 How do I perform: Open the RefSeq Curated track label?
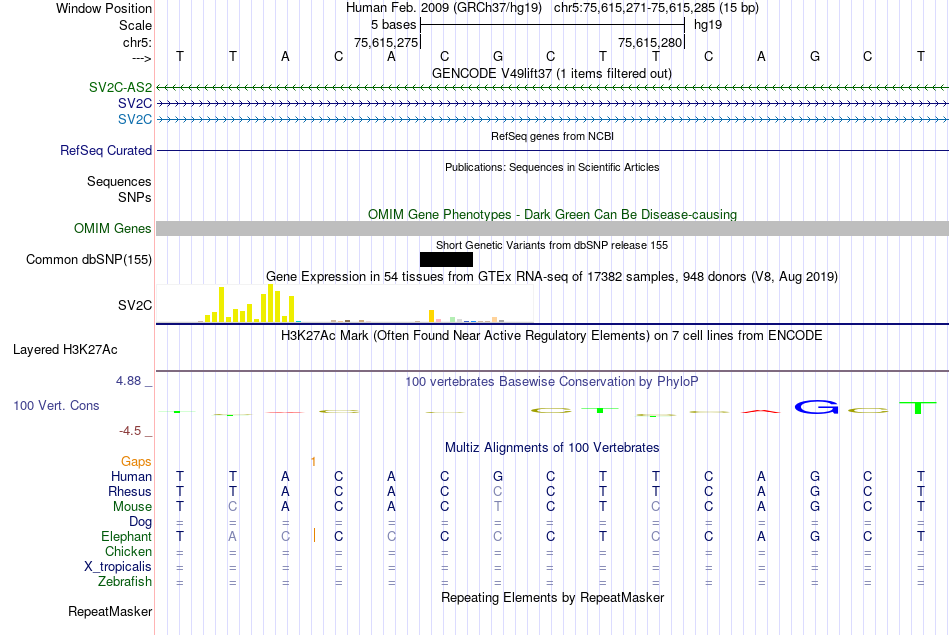(105, 150)
